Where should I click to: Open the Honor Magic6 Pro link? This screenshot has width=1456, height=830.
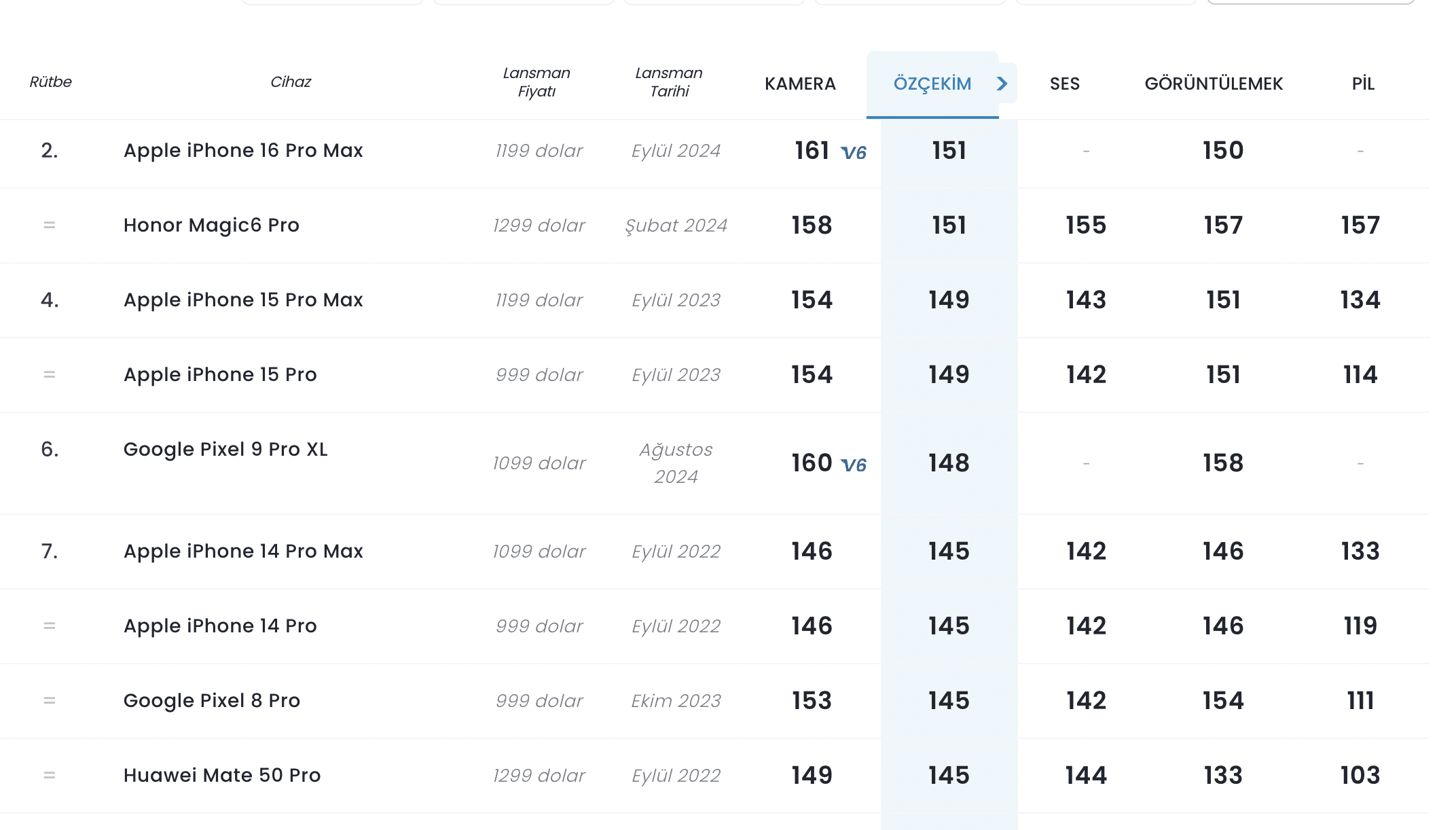coord(211,225)
